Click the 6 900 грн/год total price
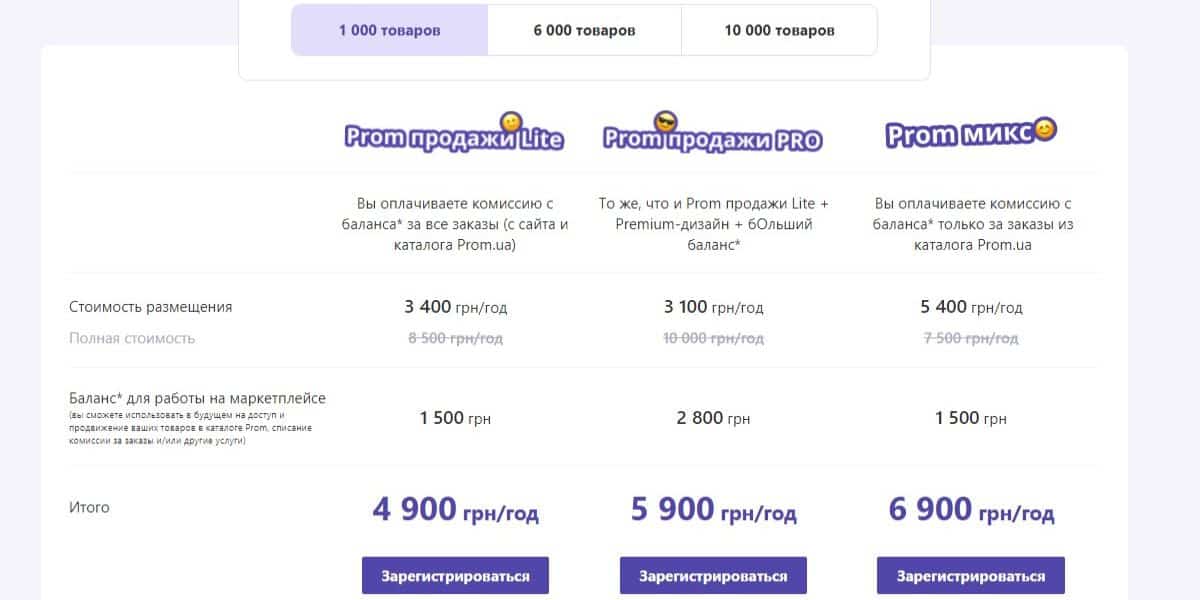Viewport: 1200px width, 600px height. (x=971, y=510)
